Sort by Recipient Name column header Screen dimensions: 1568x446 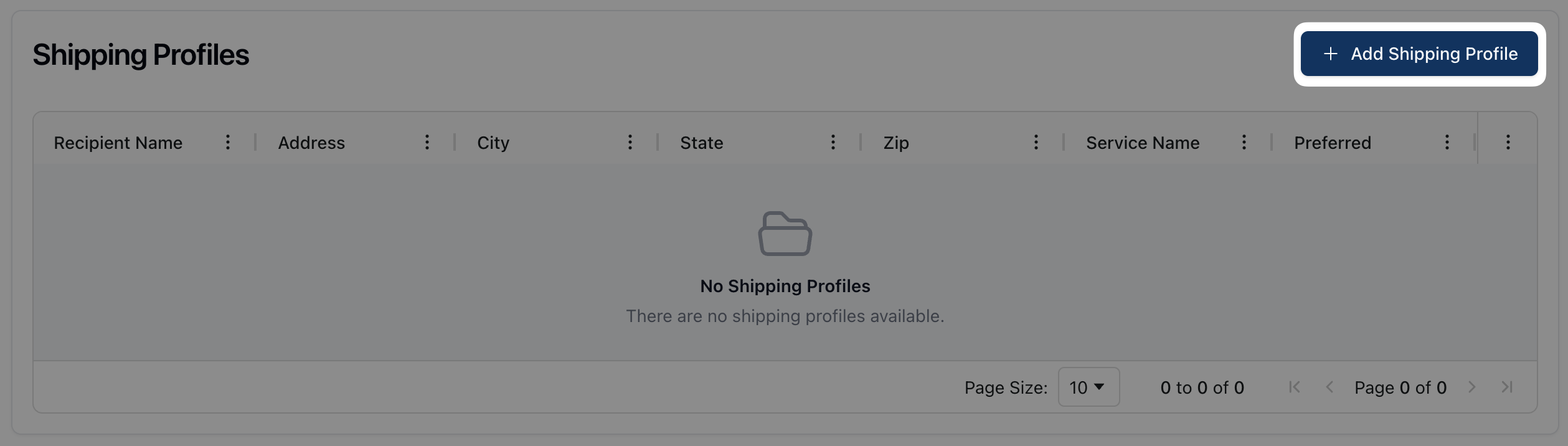(118, 143)
